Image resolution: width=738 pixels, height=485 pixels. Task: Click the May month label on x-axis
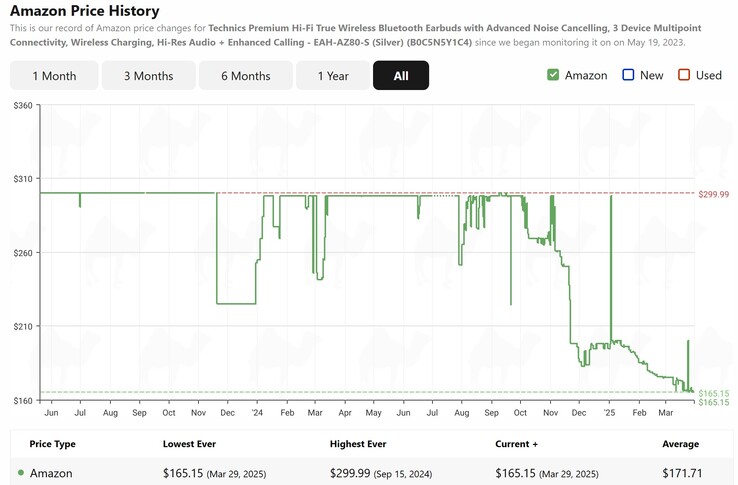pos(373,412)
